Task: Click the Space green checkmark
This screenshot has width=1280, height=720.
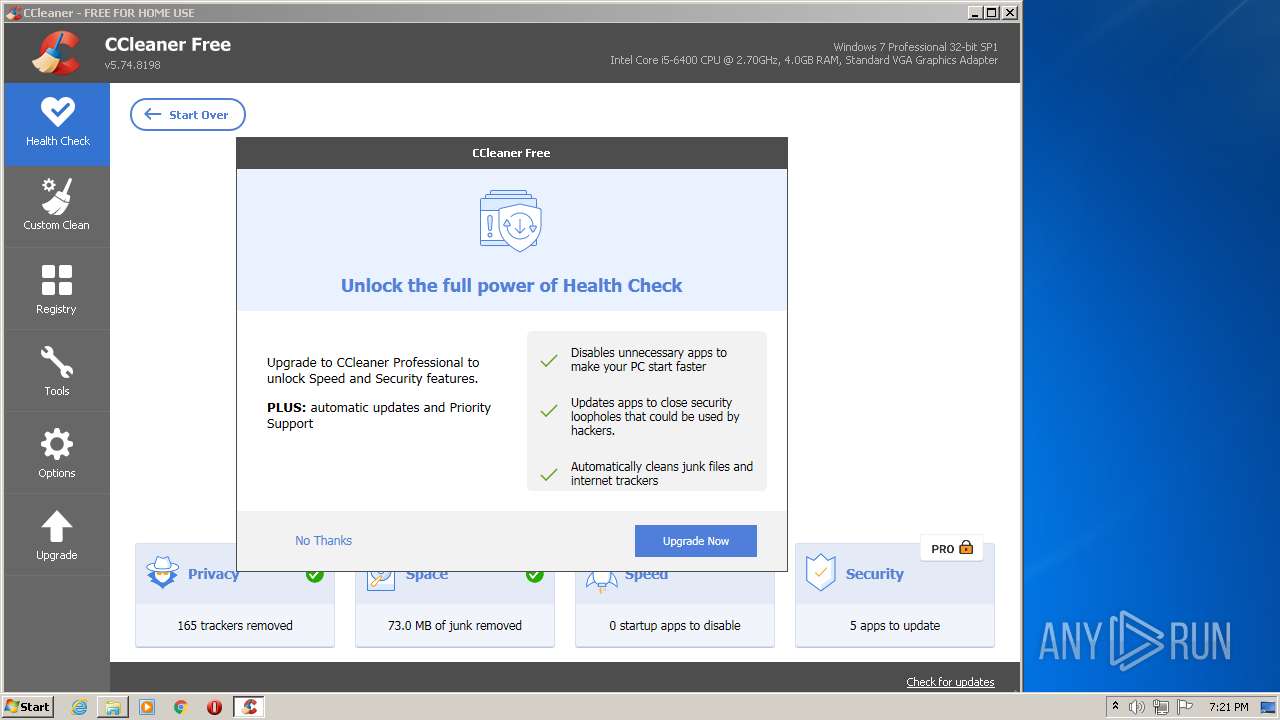Action: point(535,574)
